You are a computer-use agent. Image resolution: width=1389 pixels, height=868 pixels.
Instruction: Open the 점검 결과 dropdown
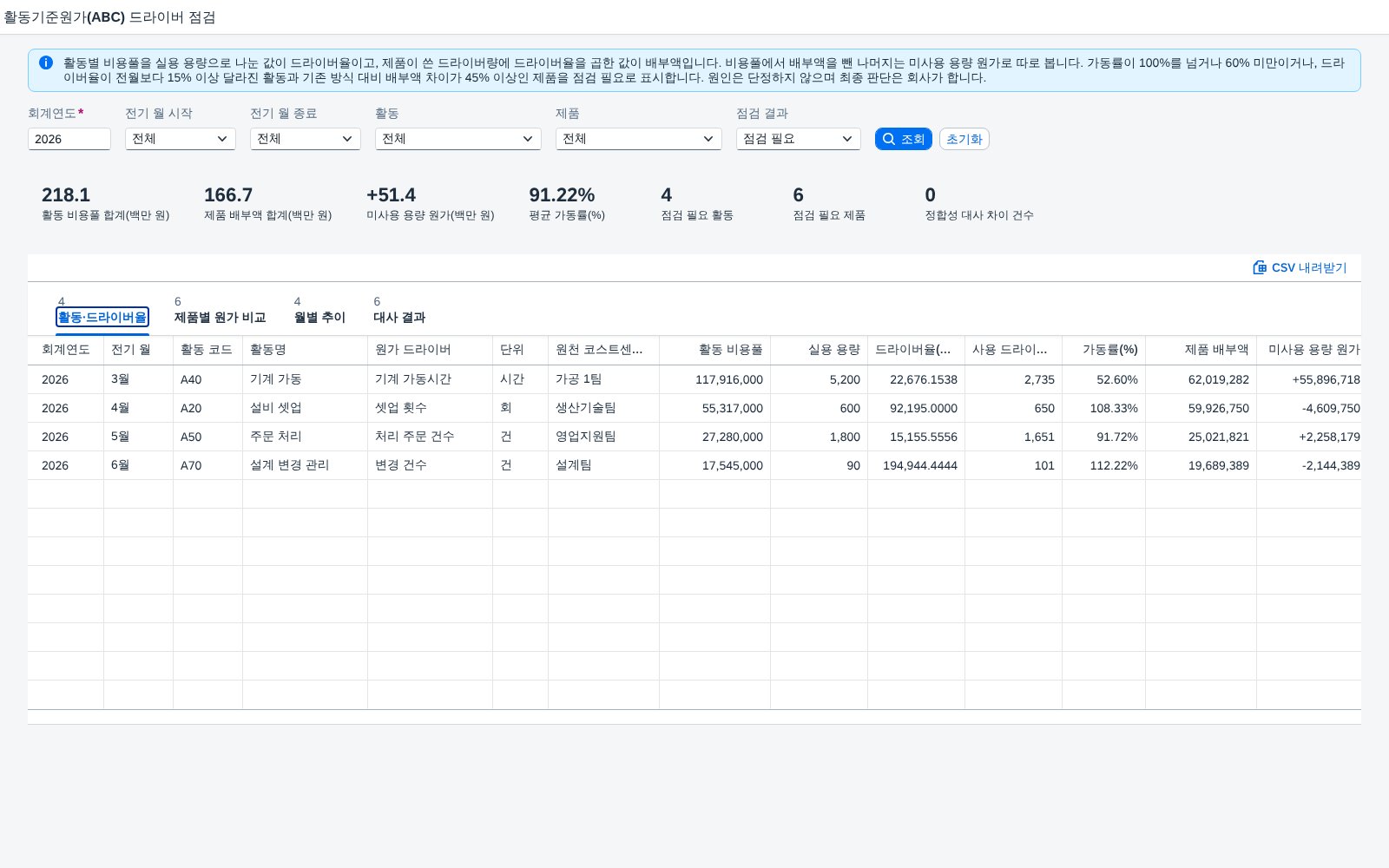[x=799, y=139]
